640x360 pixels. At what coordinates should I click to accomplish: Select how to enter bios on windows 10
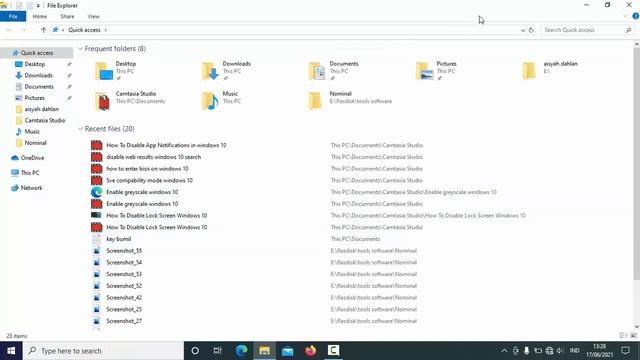tap(147, 169)
